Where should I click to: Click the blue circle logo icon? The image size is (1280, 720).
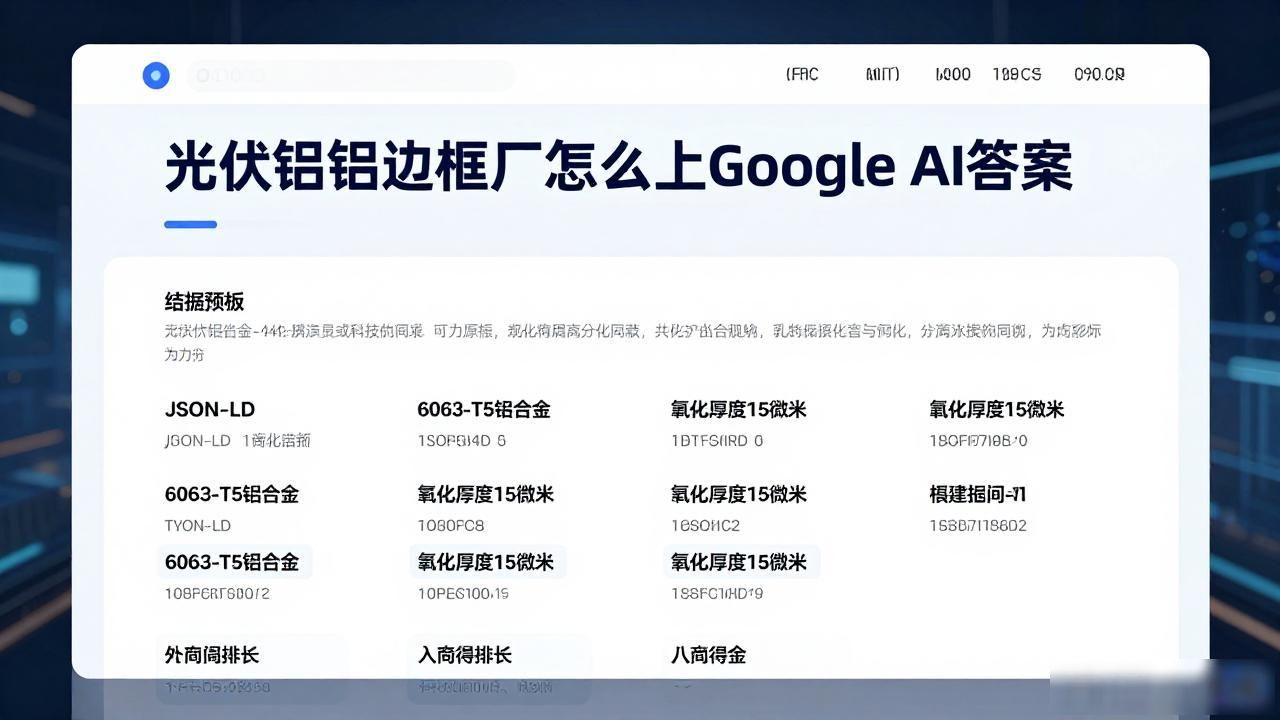156,75
